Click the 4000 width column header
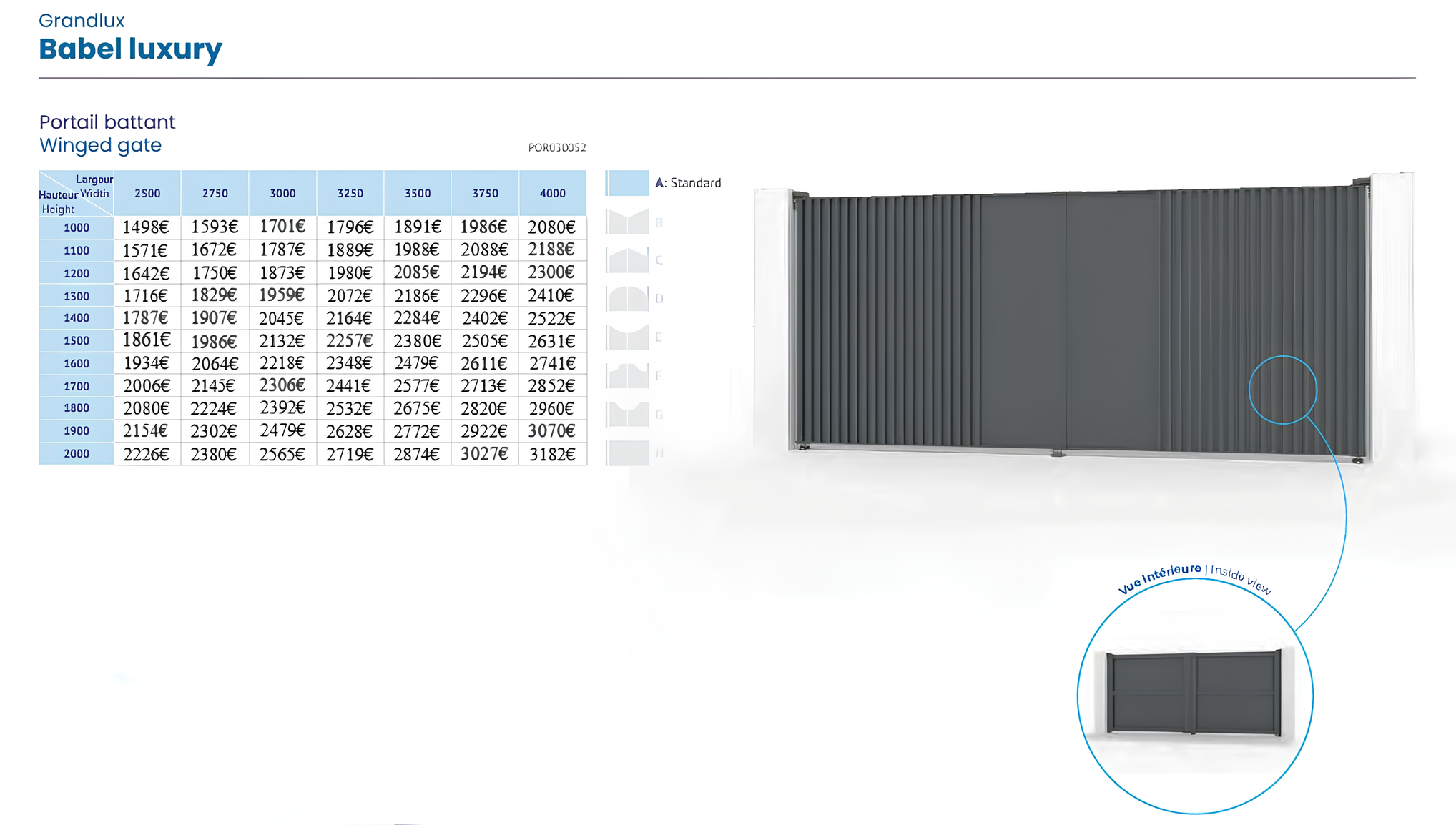1456x825 pixels. [x=552, y=193]
